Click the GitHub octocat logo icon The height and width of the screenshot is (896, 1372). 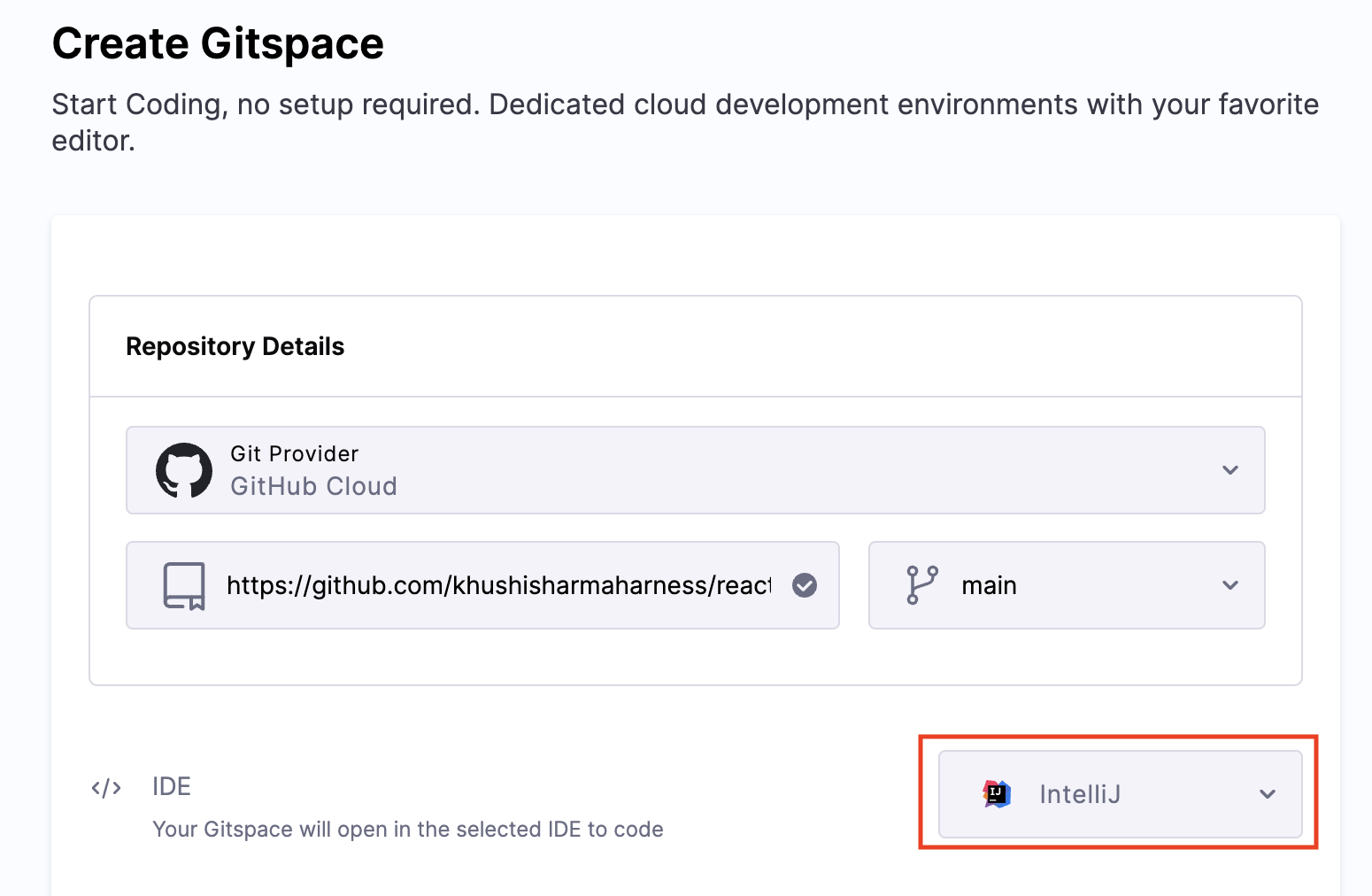click(x=184, y=470)
